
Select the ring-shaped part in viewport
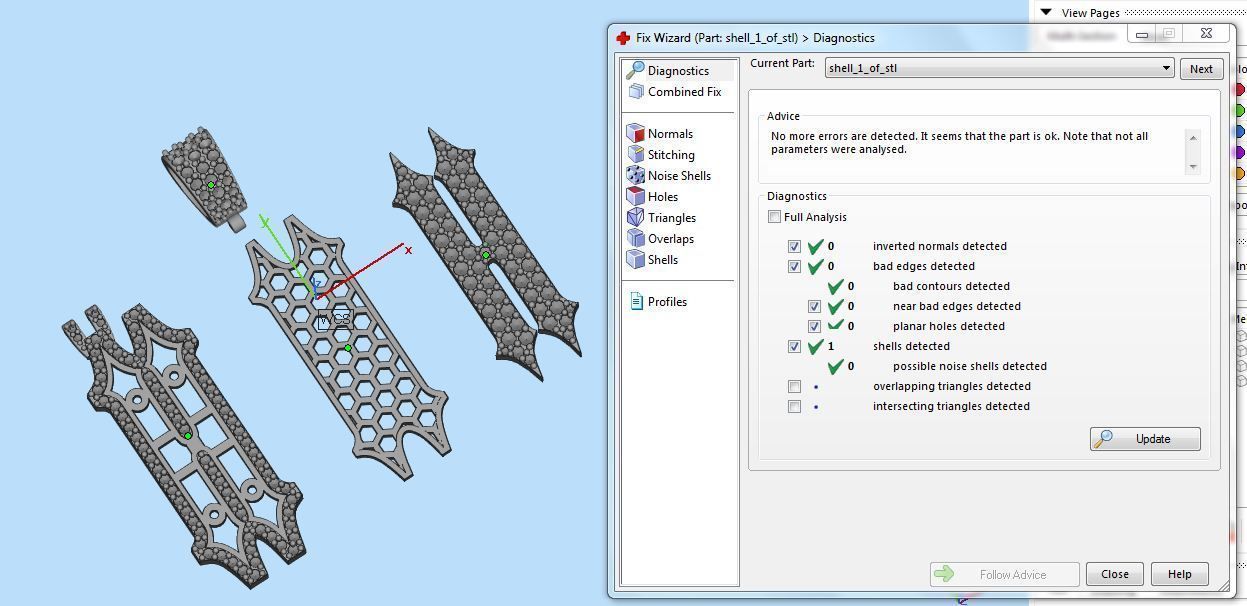[206, 180]
